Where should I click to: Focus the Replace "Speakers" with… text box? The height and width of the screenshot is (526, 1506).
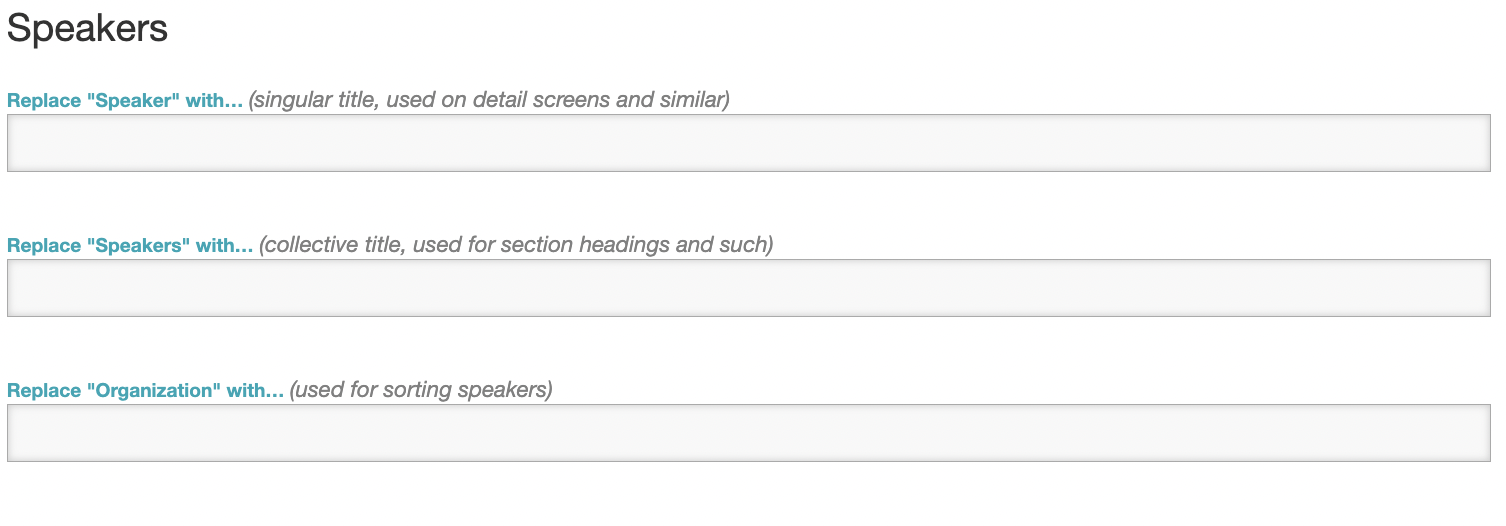click(x=748, y=288)
